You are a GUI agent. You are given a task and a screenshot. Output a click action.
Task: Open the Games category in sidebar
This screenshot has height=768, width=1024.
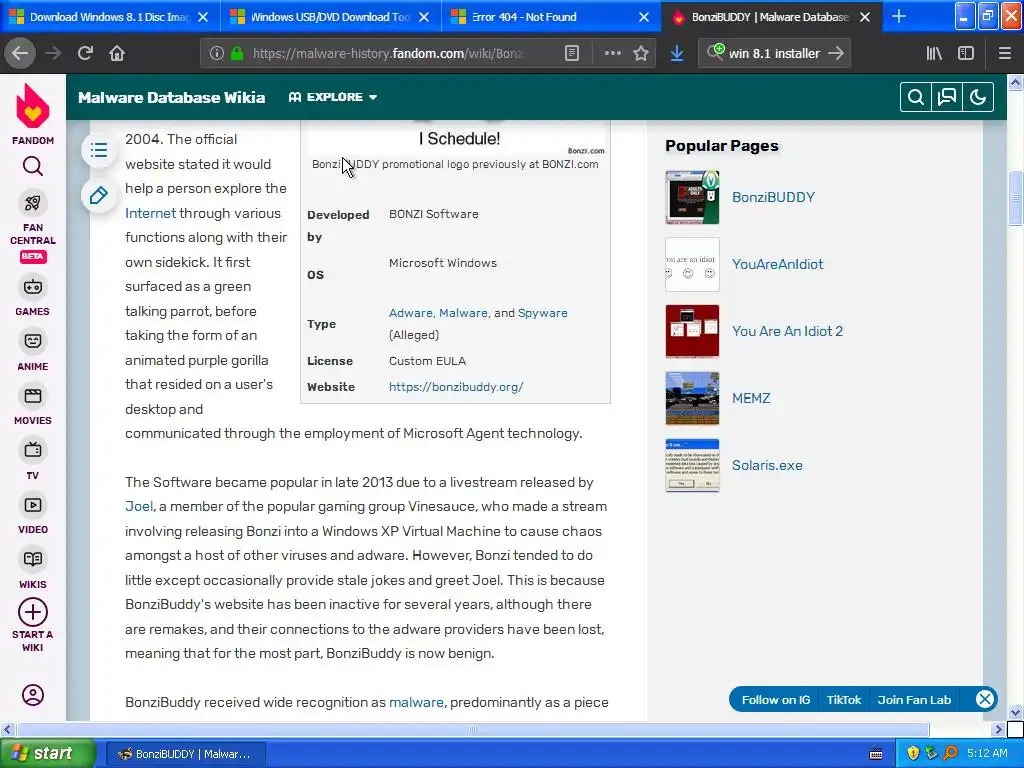click(33, 296)
